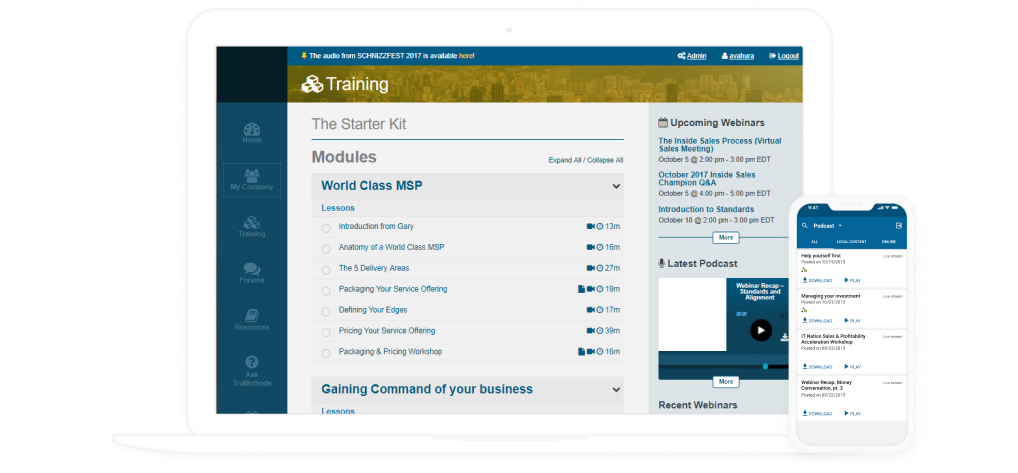
Task: Play the Managing your investment podcast
Action: [852, 321]
